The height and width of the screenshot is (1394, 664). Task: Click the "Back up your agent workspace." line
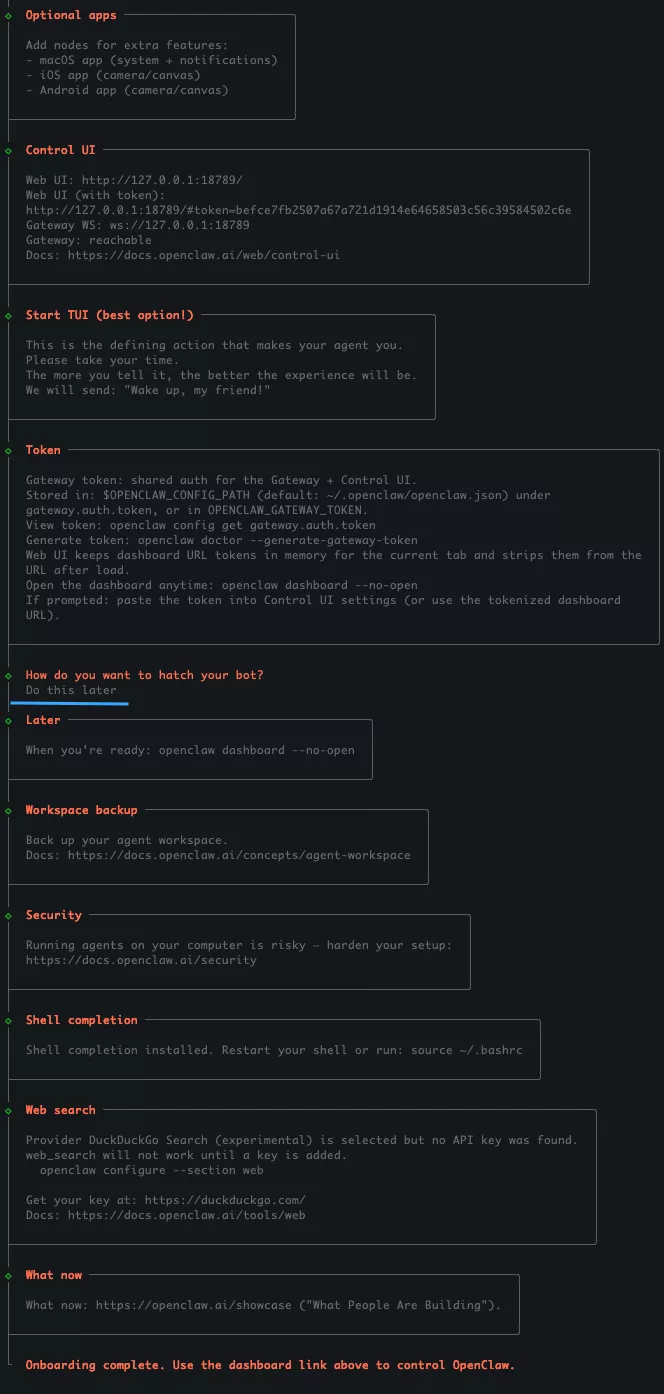coord(127,840)
